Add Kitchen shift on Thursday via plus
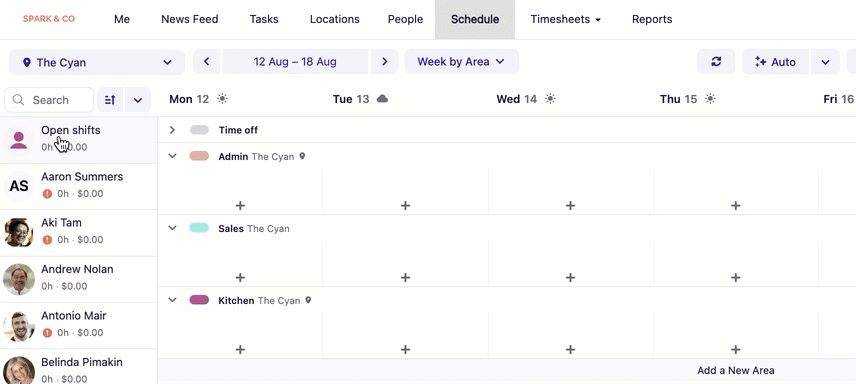Viewport: 856px width, 384px height. [735, 350]
